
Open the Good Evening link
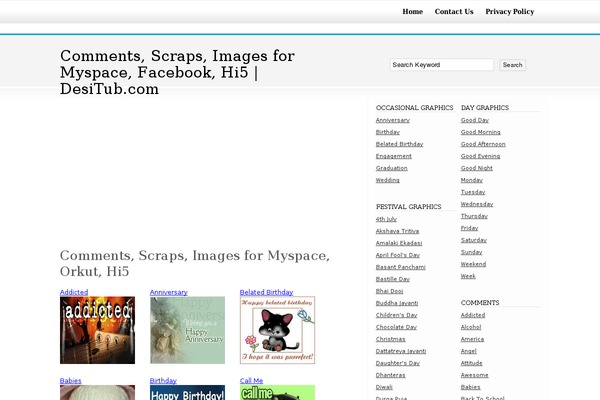[x=480, y=156]
